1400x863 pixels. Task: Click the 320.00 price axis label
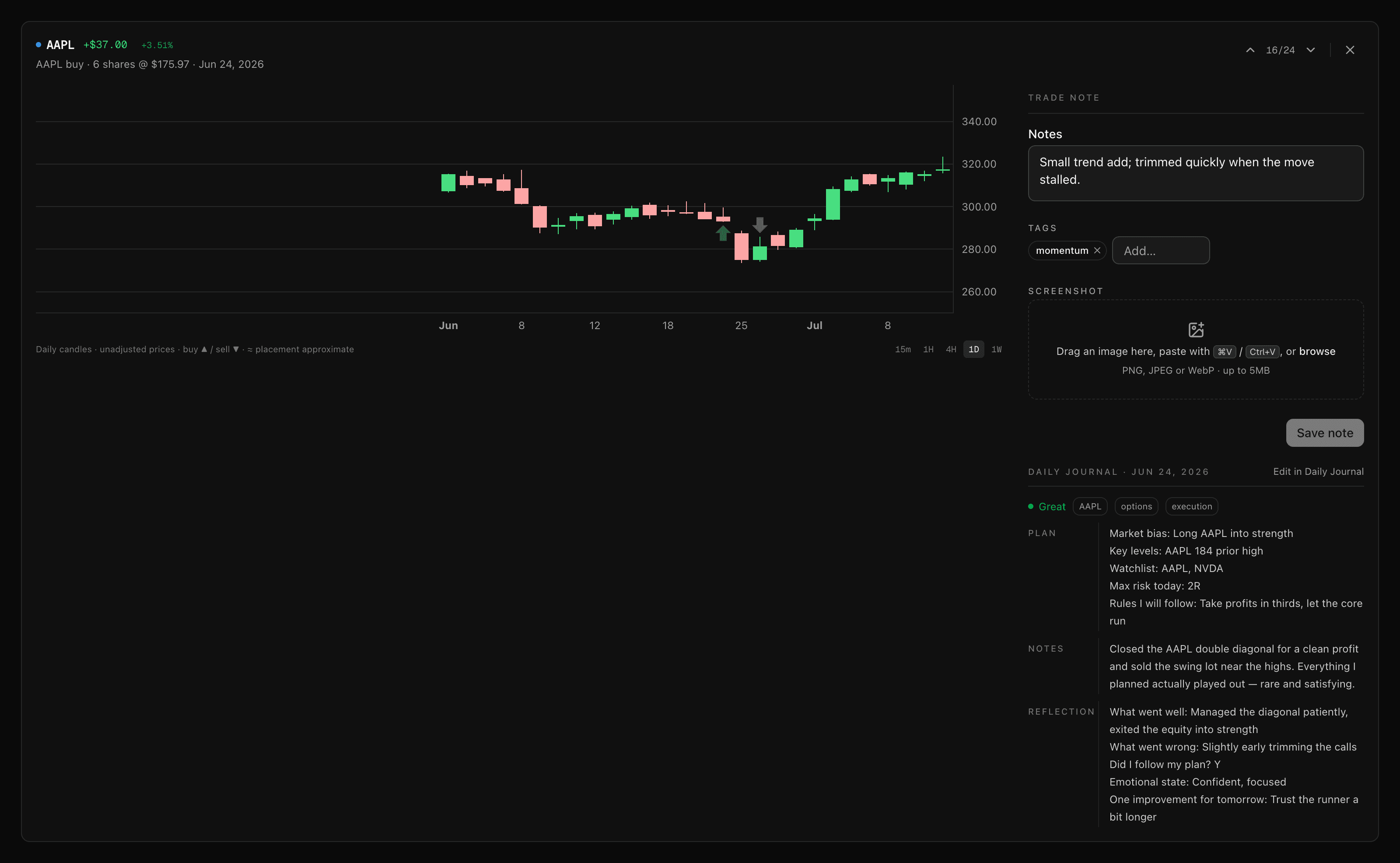[979, 164]
